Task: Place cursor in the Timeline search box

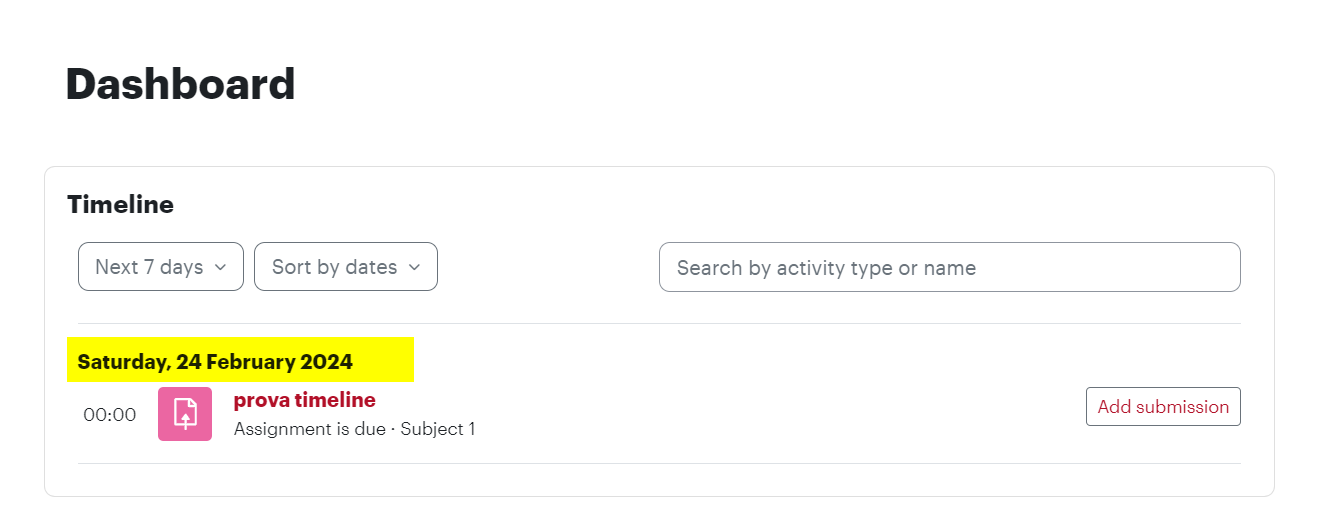Action: tap(950, 267)
